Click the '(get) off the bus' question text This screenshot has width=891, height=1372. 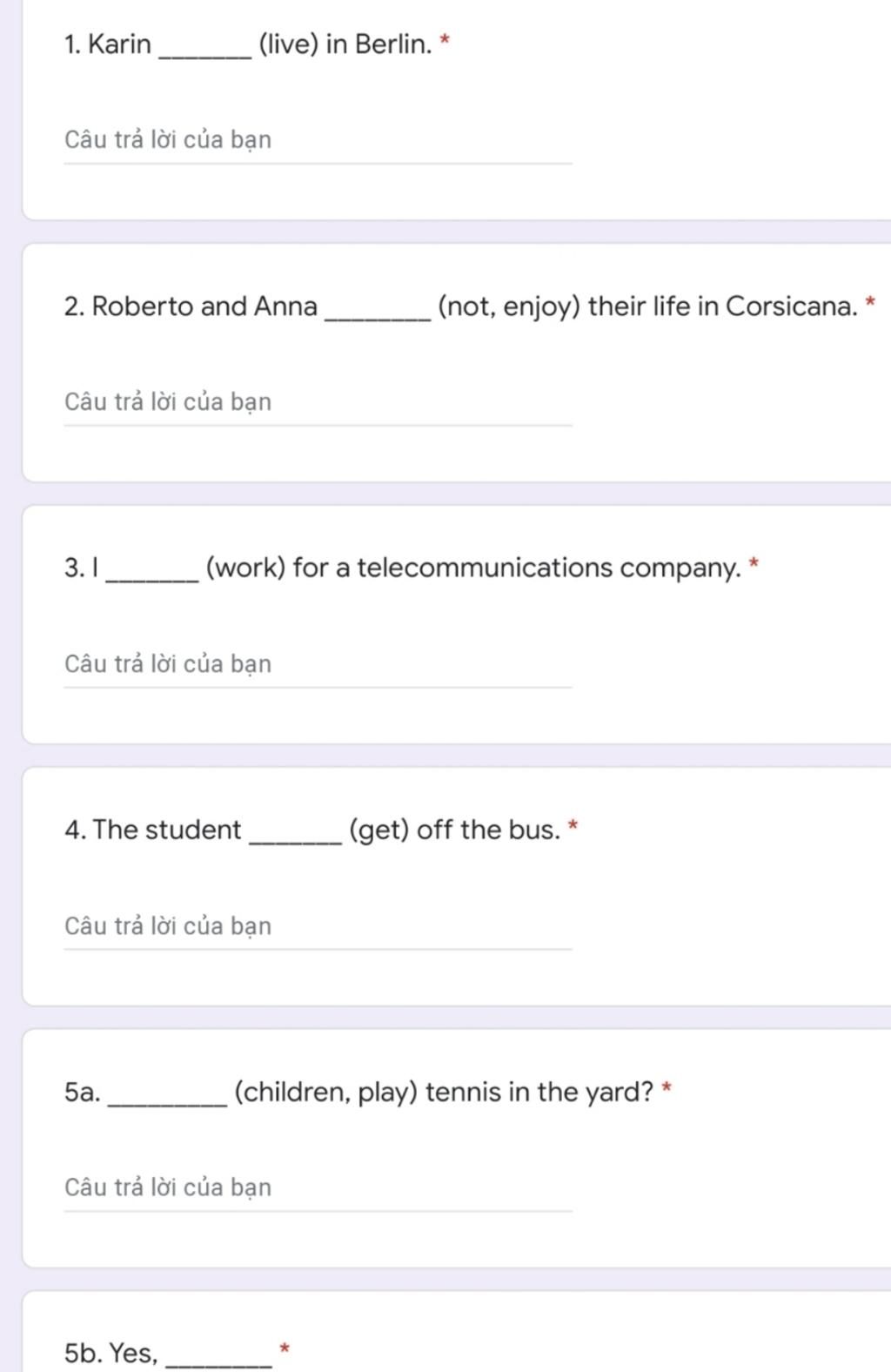454,831
